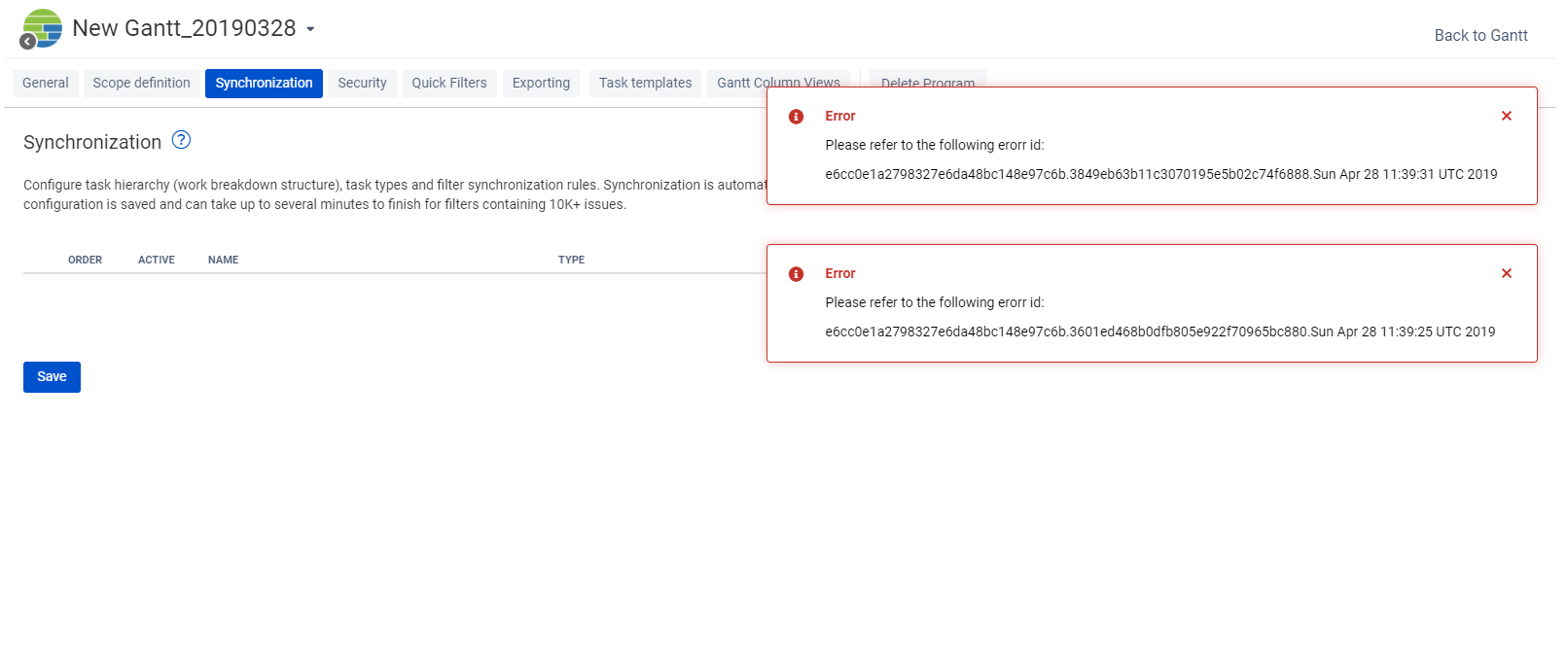
Task: Open the Task templates tab
Action: (645, 84)
